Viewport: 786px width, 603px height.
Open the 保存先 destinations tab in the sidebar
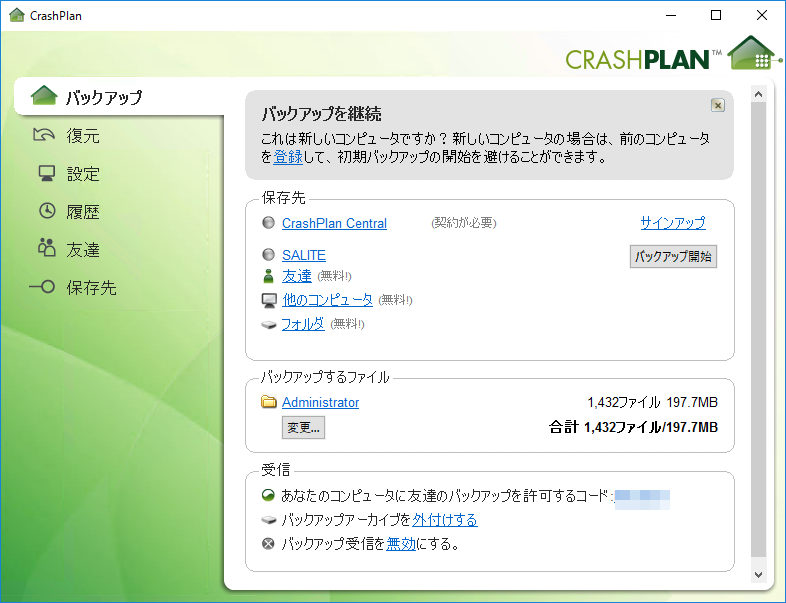click(91, 287)
